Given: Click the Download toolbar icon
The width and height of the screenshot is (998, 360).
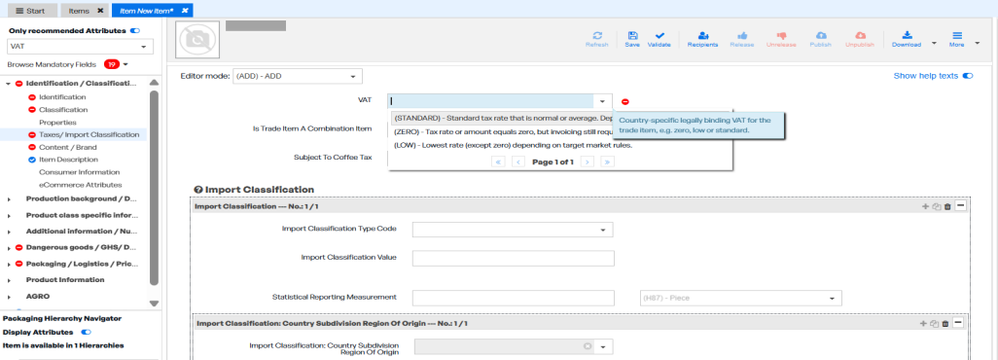Looking at the screenshot, I should point(907,36).
